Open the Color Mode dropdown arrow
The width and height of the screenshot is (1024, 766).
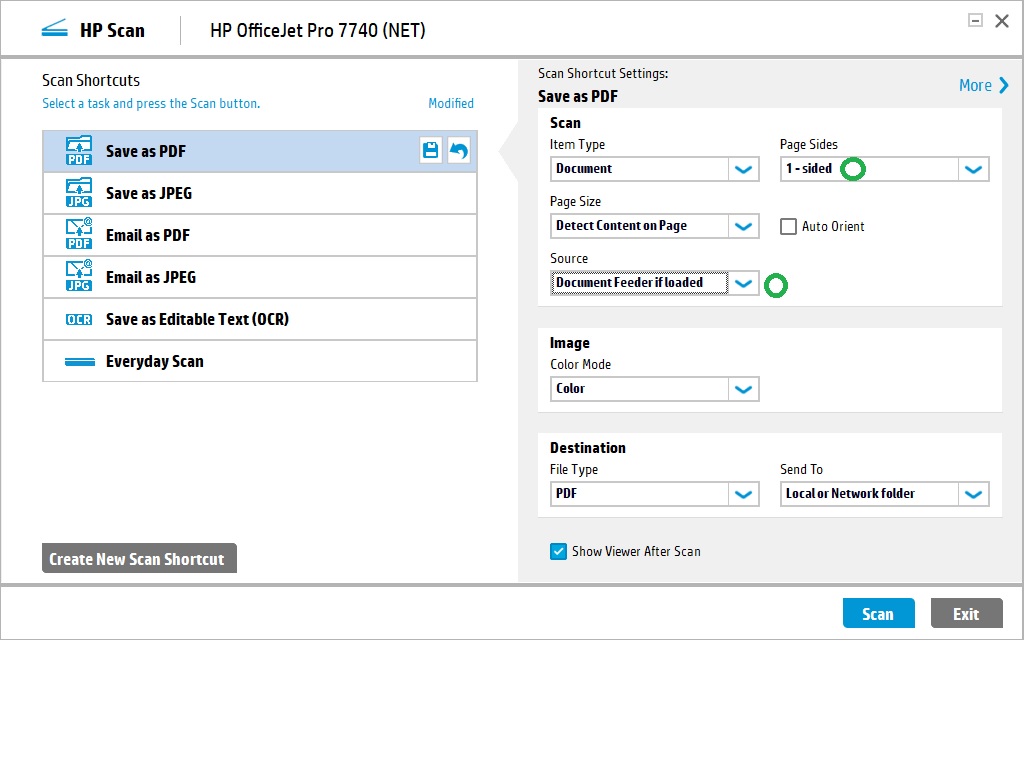(x=743, y=389)
